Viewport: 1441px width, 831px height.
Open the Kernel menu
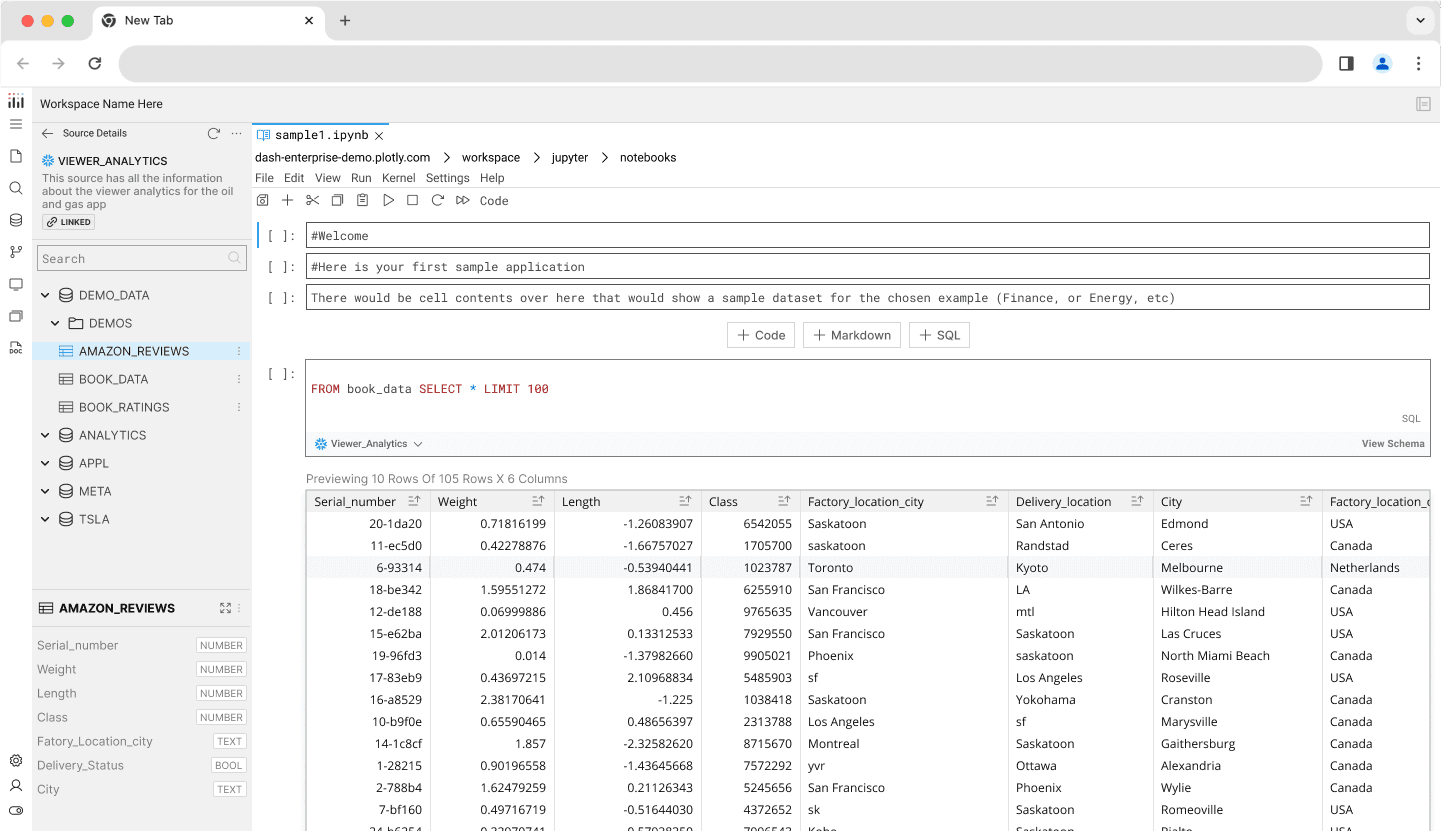pos(398,178)
